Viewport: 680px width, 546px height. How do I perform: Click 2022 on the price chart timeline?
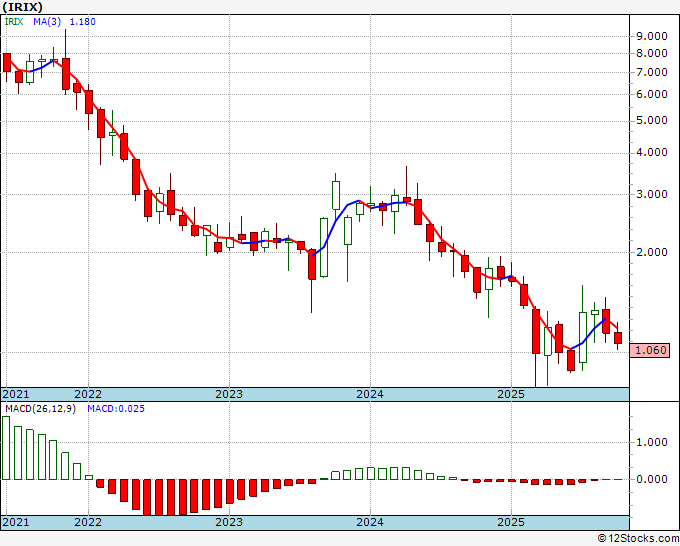[88, 394]
